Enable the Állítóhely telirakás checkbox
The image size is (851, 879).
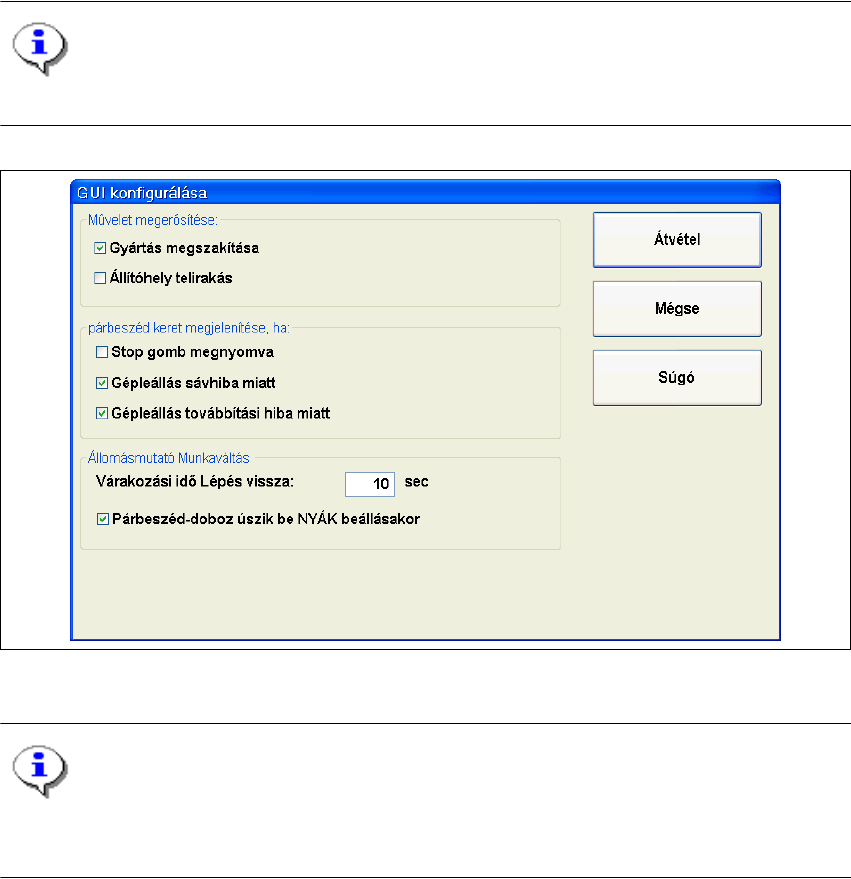100,278
